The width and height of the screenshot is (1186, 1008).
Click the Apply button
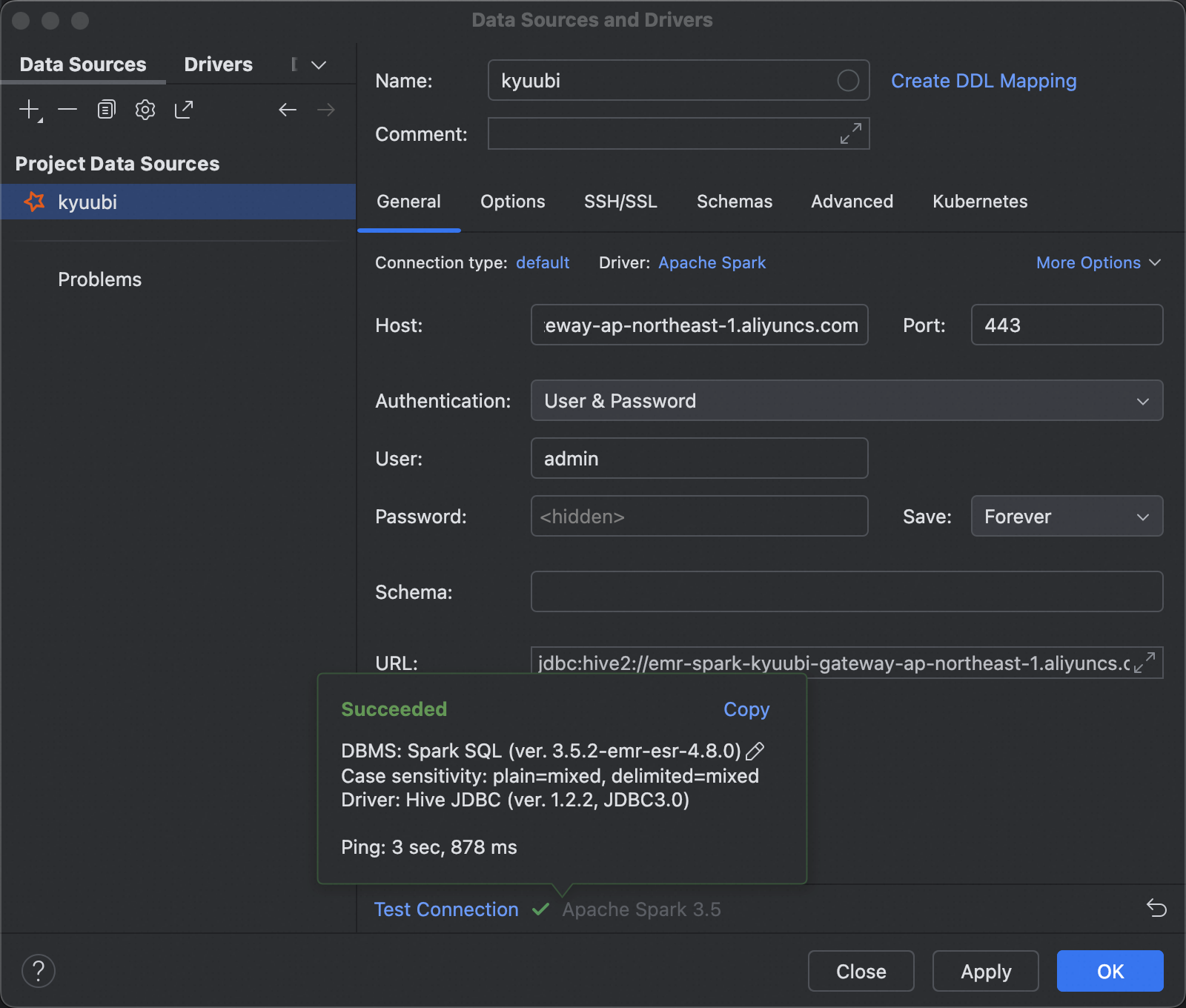(x=986, y=971)
